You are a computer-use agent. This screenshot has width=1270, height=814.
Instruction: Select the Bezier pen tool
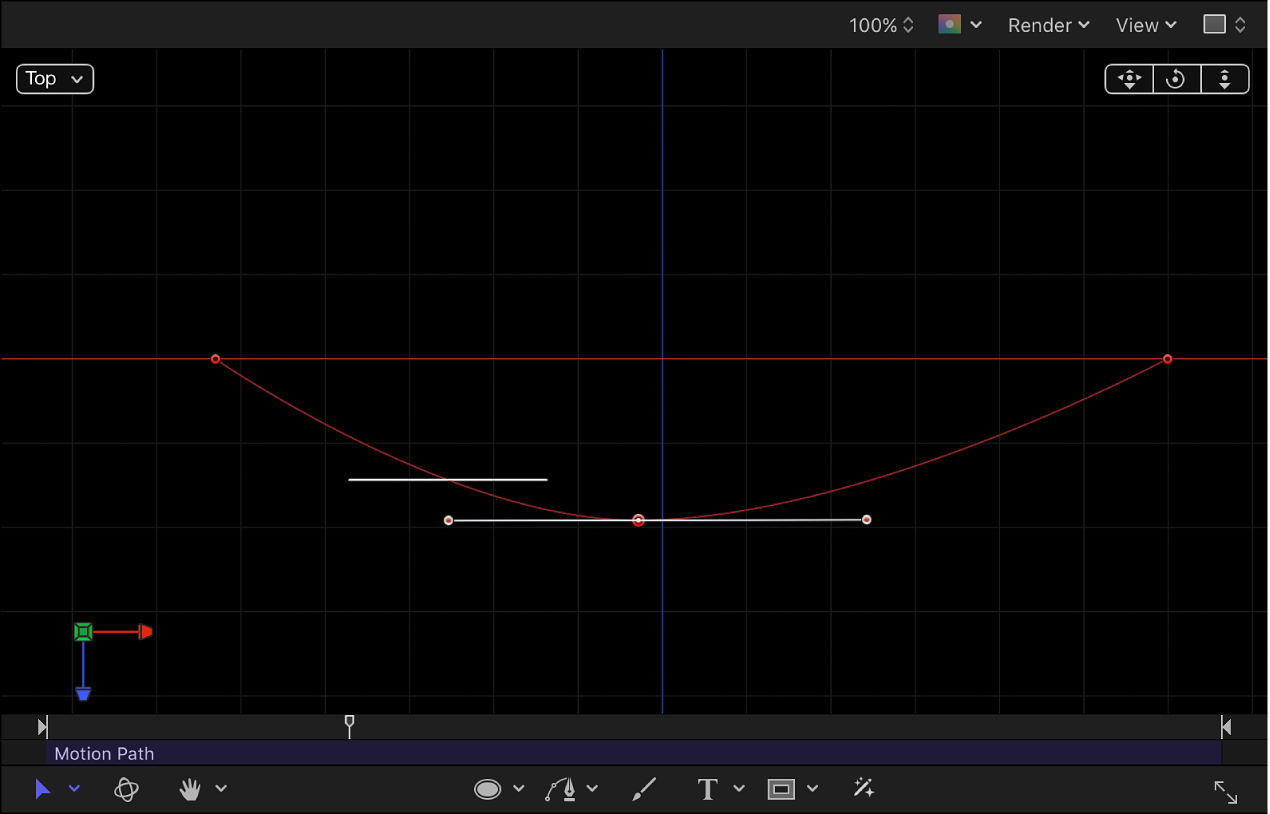tap(563, 789)
